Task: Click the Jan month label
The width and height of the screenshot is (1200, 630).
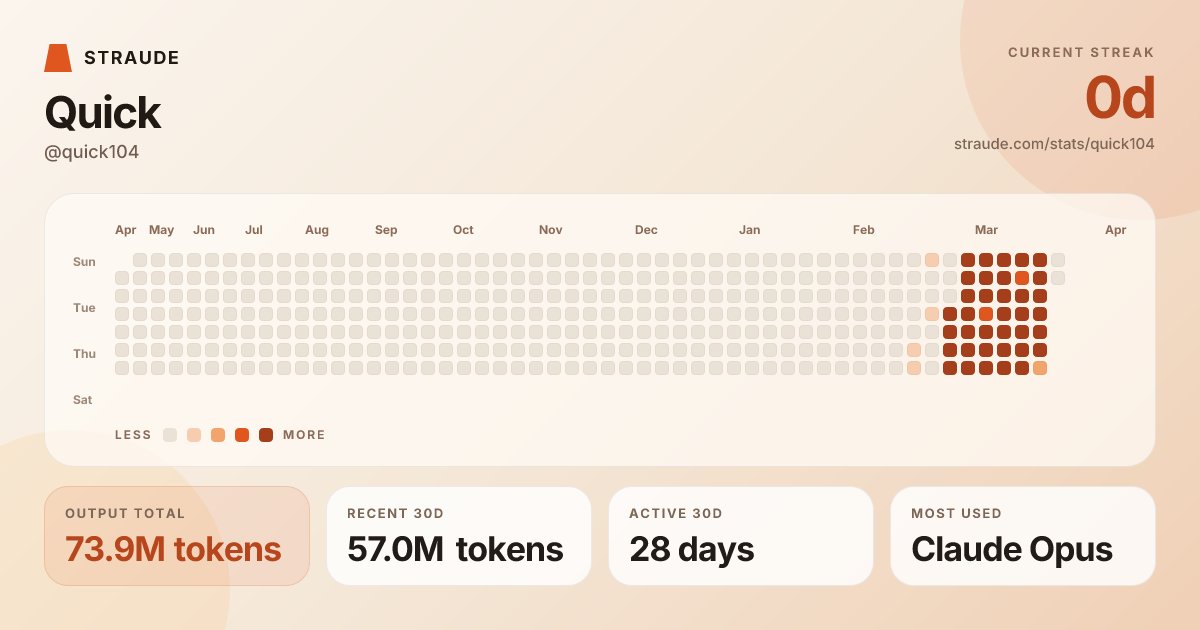Action: tap(750, 230)
